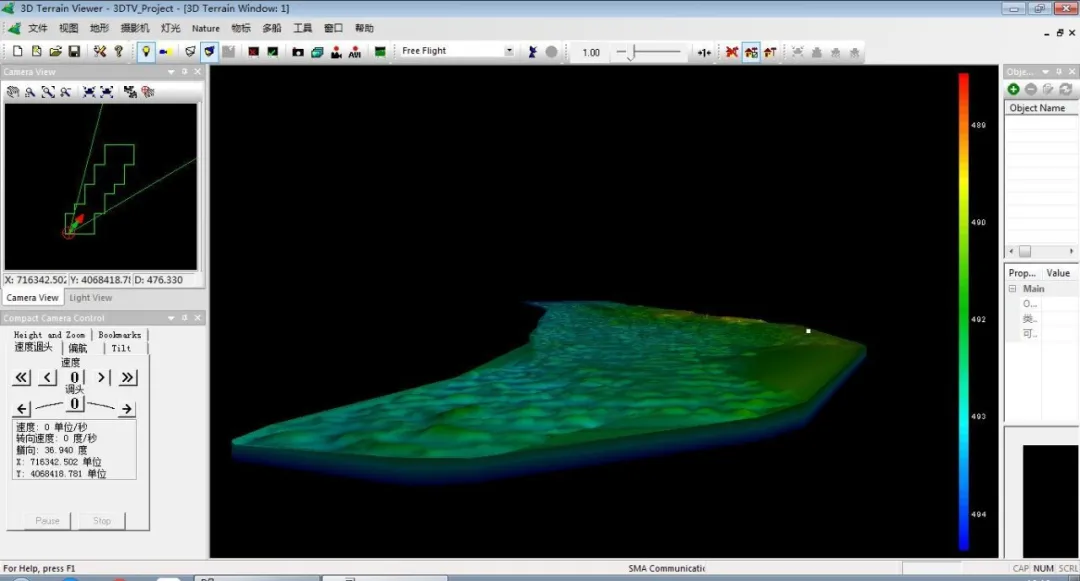Click the first blue camera-fit icon in Camera View
The height and width of the screenshot is (581, 1080).
click(89, 92)
